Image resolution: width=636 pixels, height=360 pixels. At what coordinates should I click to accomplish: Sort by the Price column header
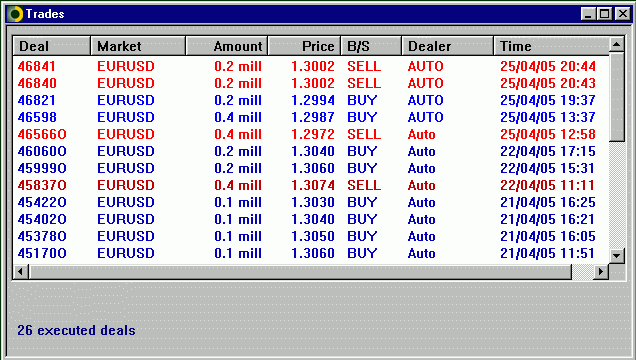point(304,46)
